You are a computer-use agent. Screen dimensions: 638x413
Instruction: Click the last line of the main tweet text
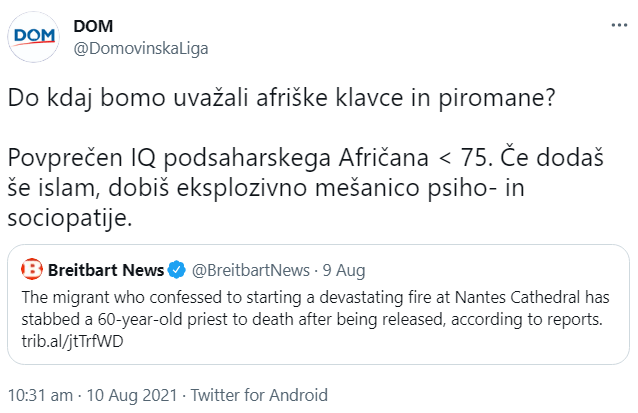83,216
